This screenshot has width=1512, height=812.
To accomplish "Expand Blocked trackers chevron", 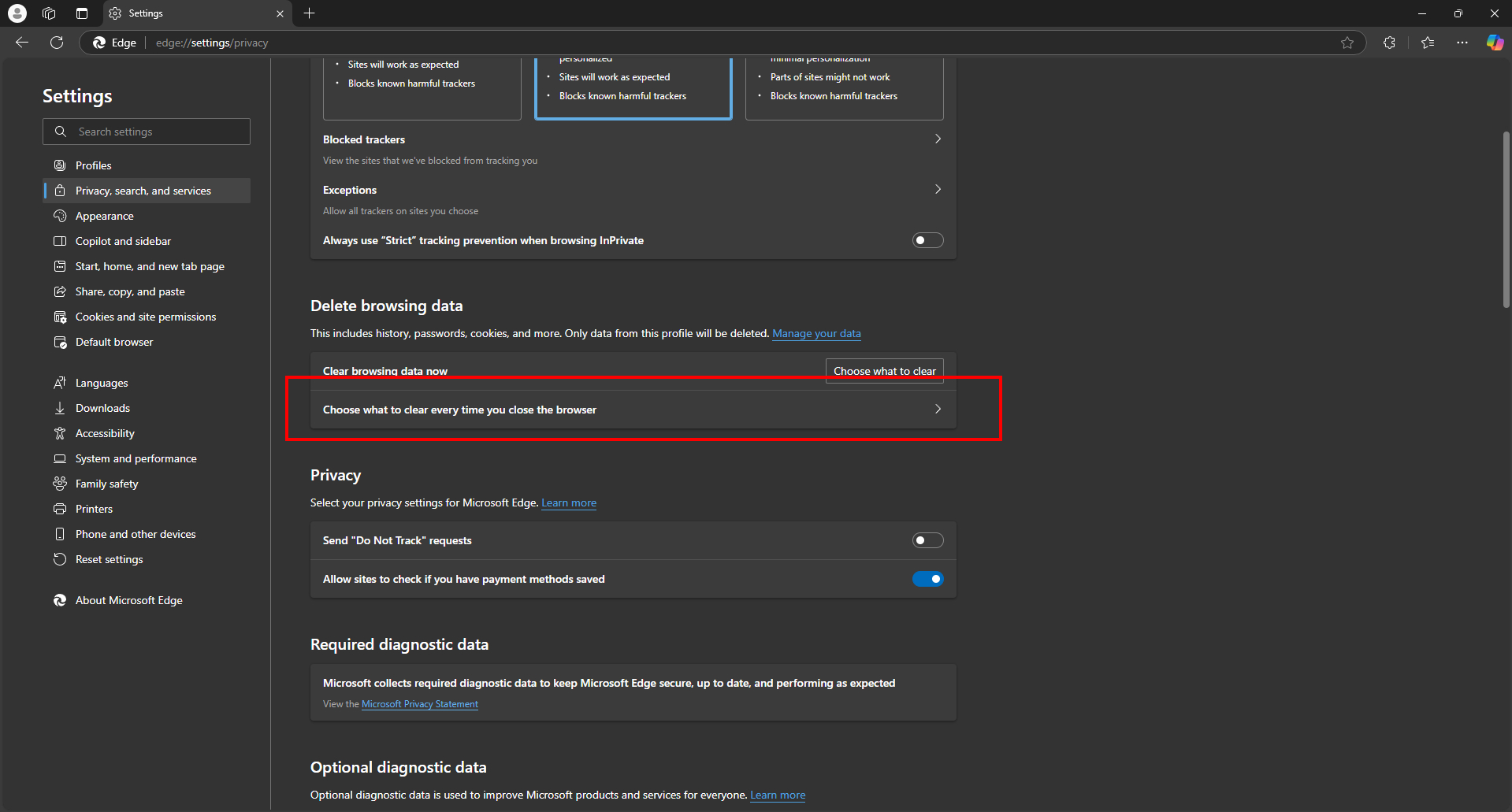I will 938,139.
